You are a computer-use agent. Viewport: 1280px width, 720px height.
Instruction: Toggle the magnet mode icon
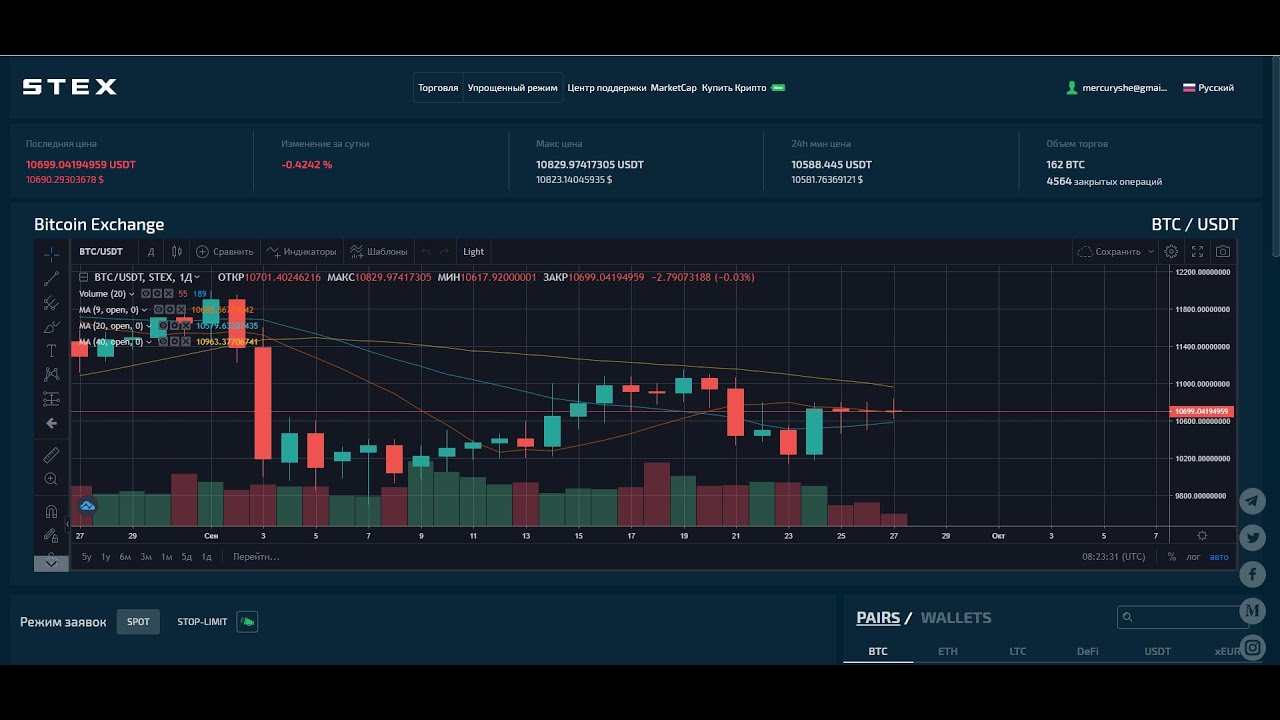coord(51,511)
